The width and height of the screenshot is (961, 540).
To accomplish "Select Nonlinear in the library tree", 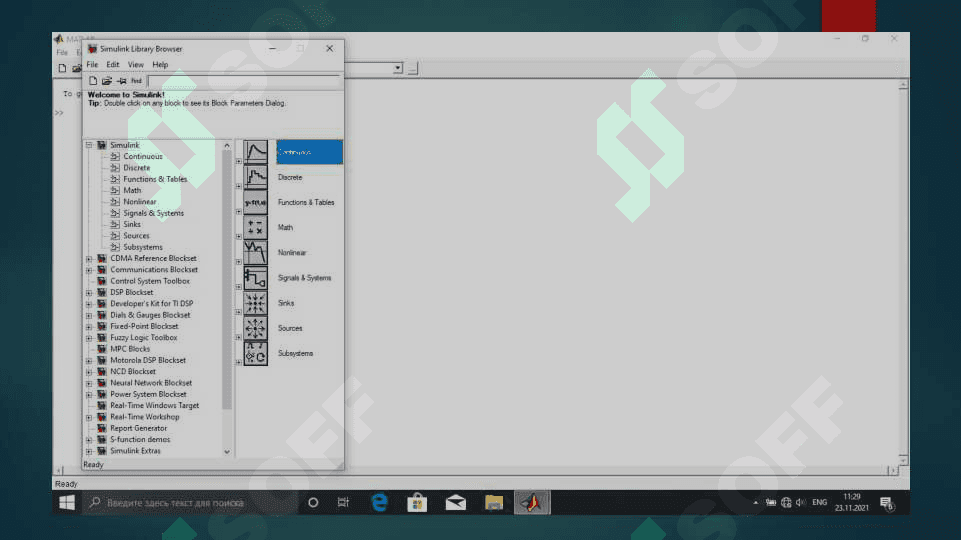I will 140,202.
